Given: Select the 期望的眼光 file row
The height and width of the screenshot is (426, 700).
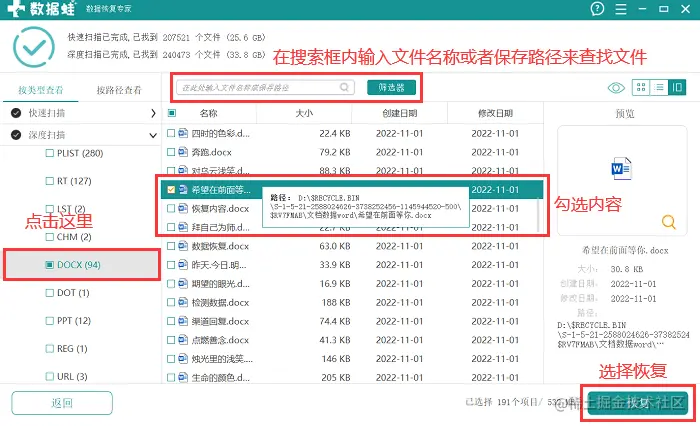Looking at the screenshot, I should point(352,284).
